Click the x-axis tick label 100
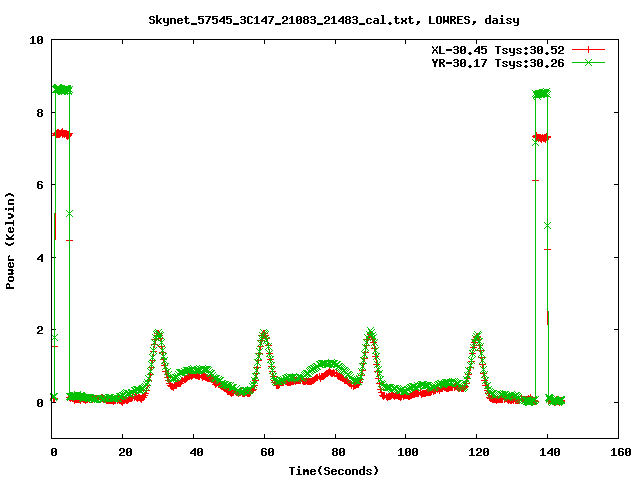 [x=408, y=452]
